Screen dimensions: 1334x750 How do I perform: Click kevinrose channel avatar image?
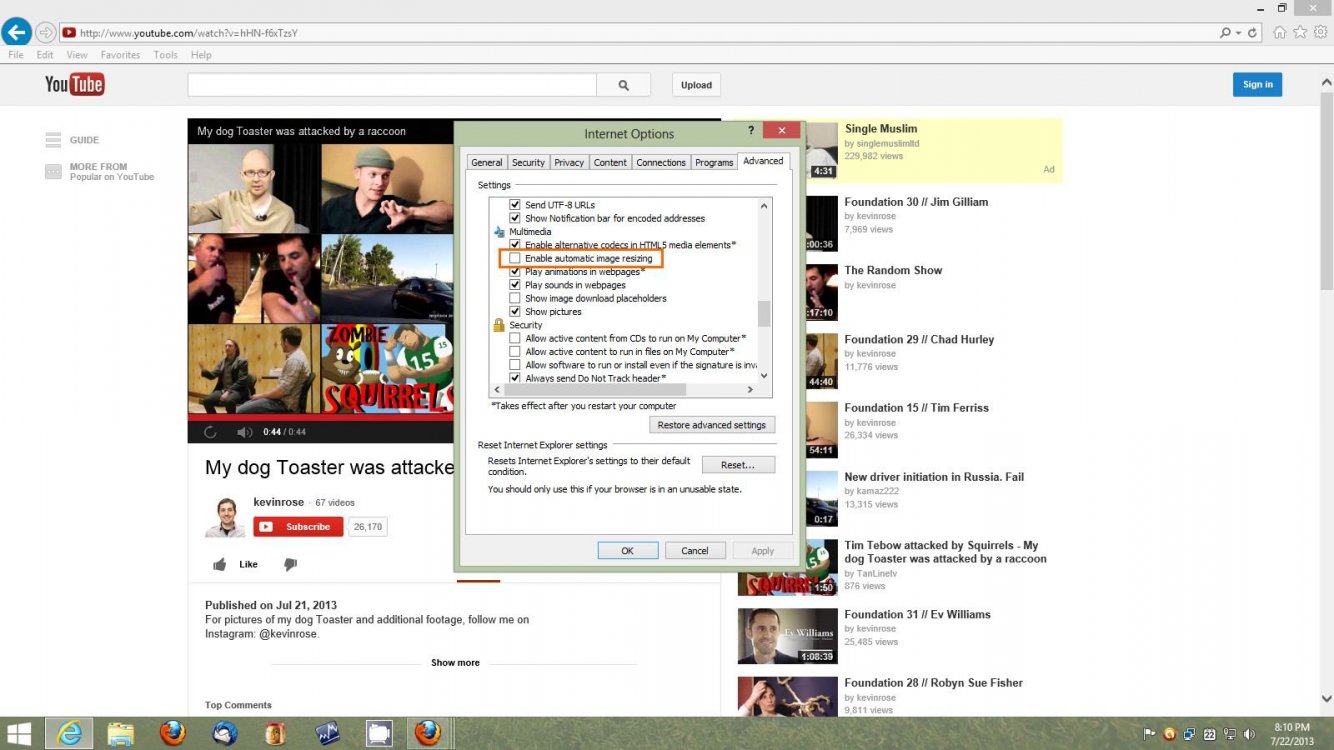pos(225,517)
